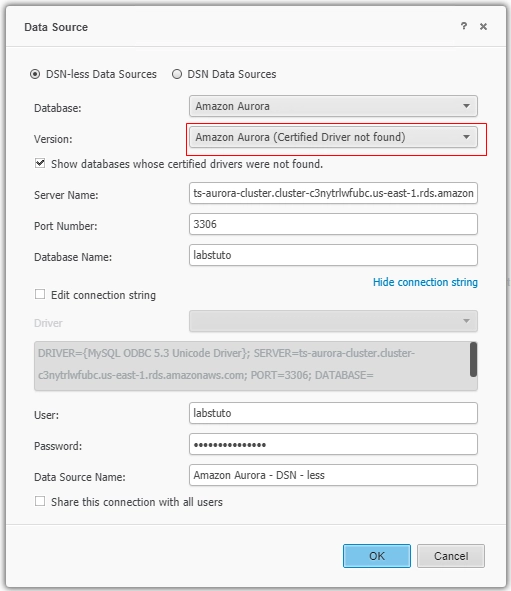
Task: Check Share this connection with all users
Action: pos(40,501)
